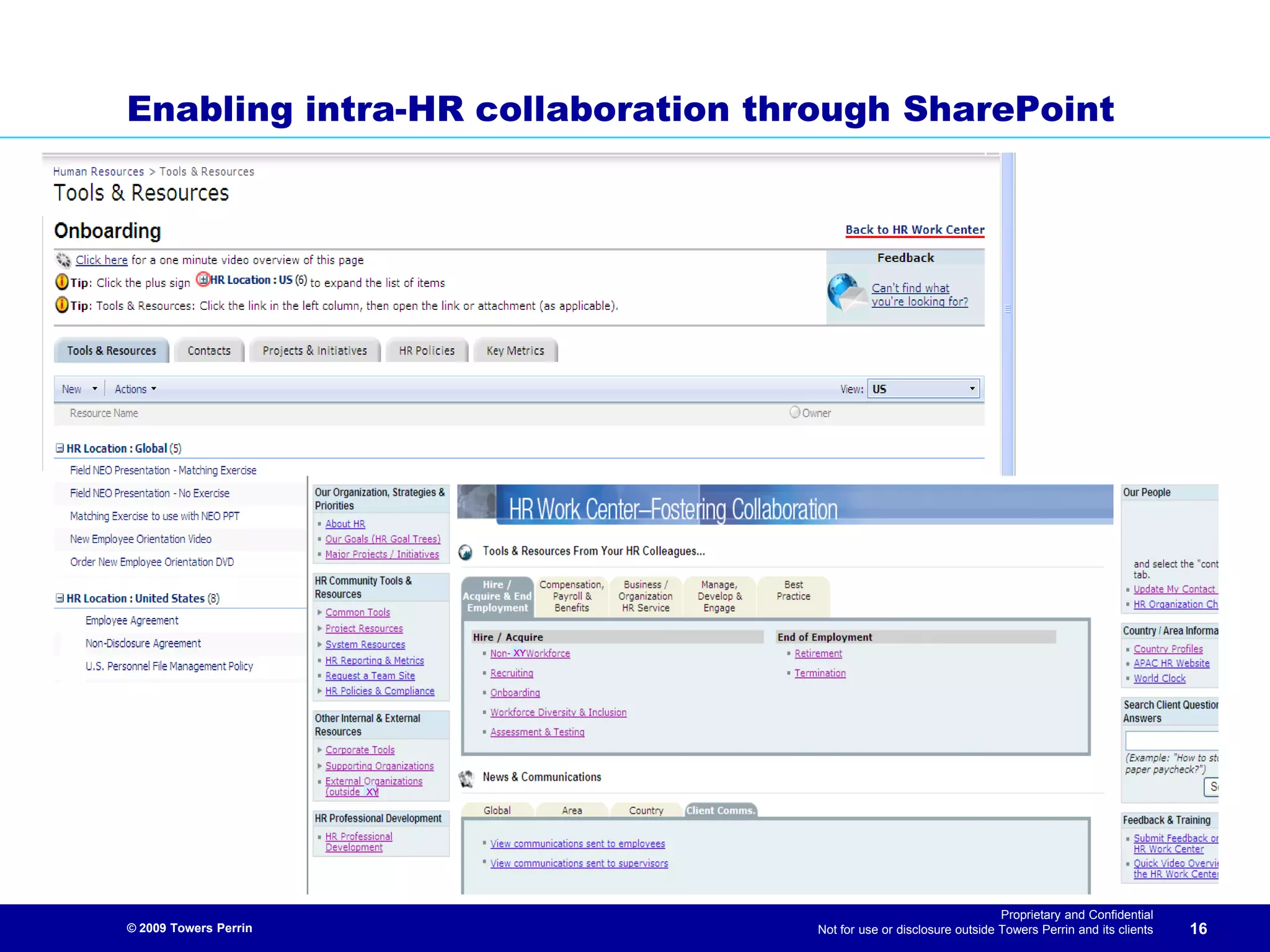
Task: Select the Client Comms. tab
Action: (x=721, y=811)
